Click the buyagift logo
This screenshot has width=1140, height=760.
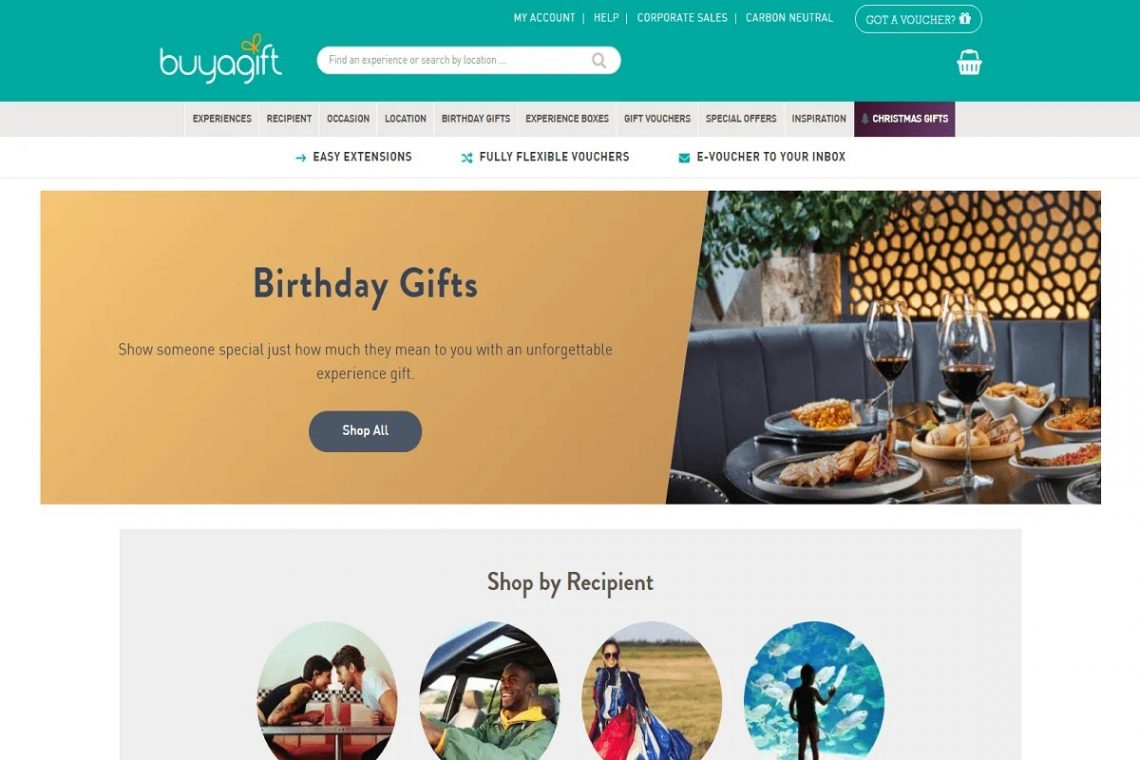pos(220,59)
